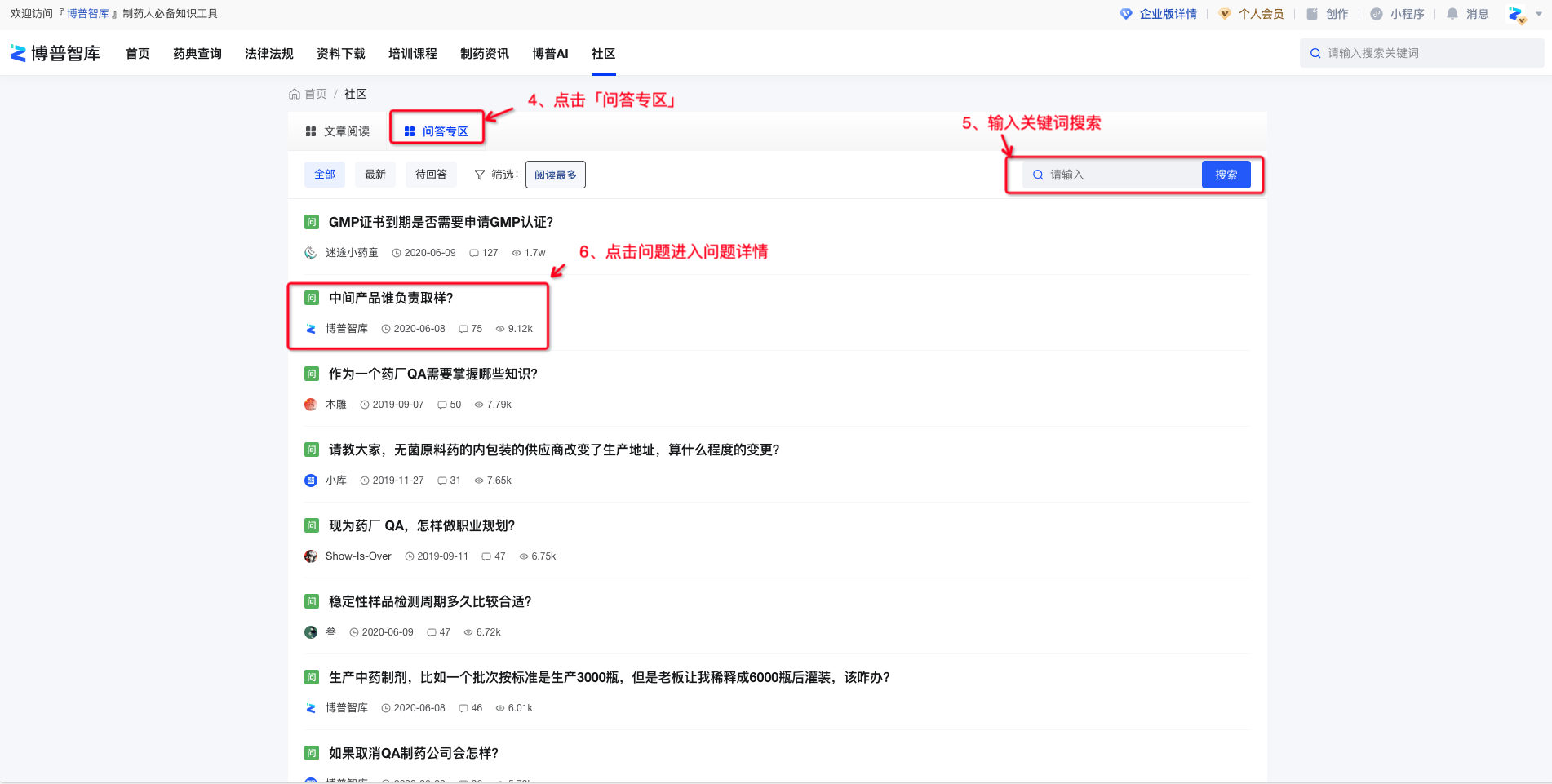Switch to the 文章阅读 tab
The height and width of the screenshot is (784, 1552).
(x=338, y=131)
